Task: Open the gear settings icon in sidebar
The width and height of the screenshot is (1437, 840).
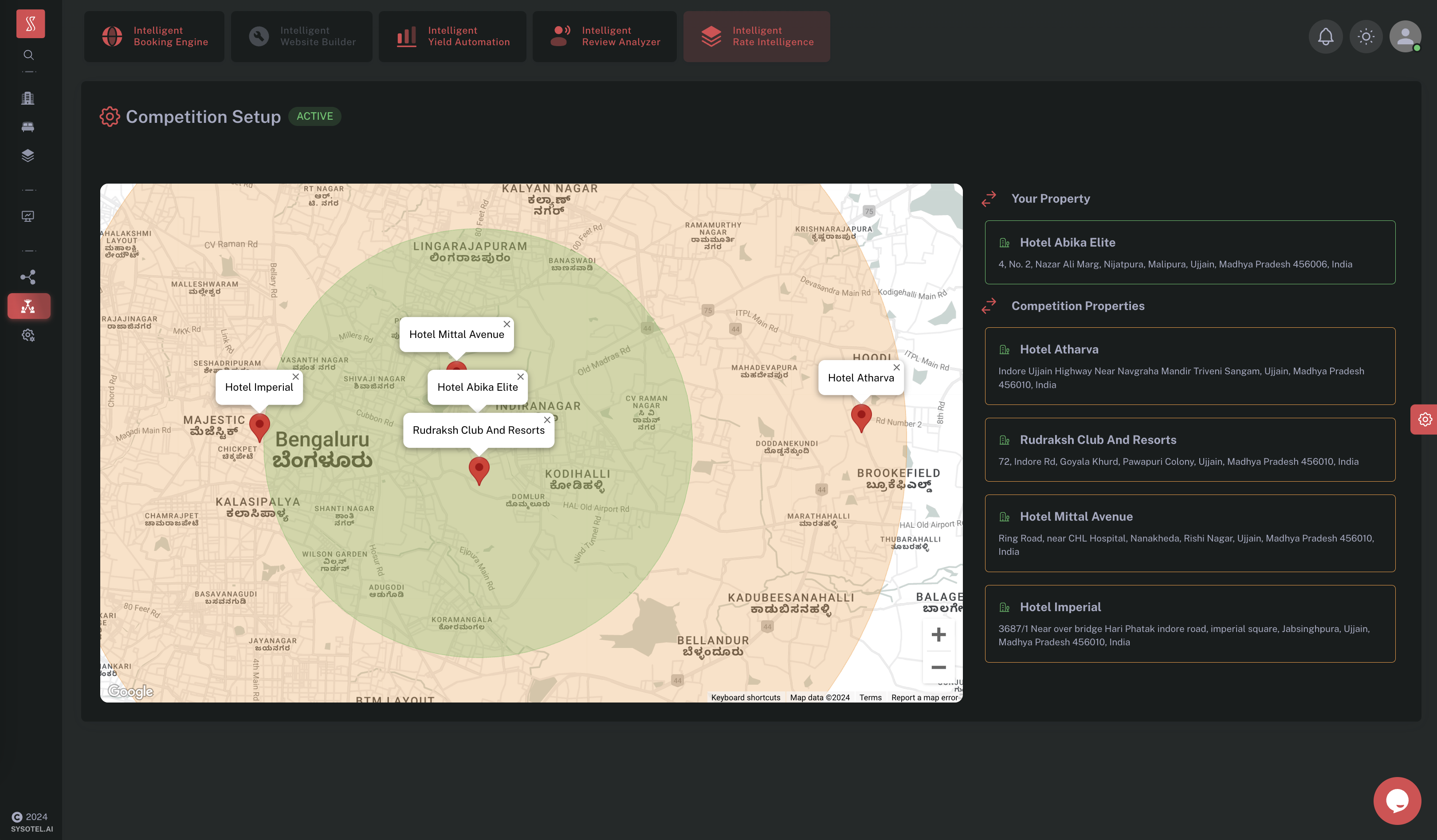Action: click(x=28, y=335)
